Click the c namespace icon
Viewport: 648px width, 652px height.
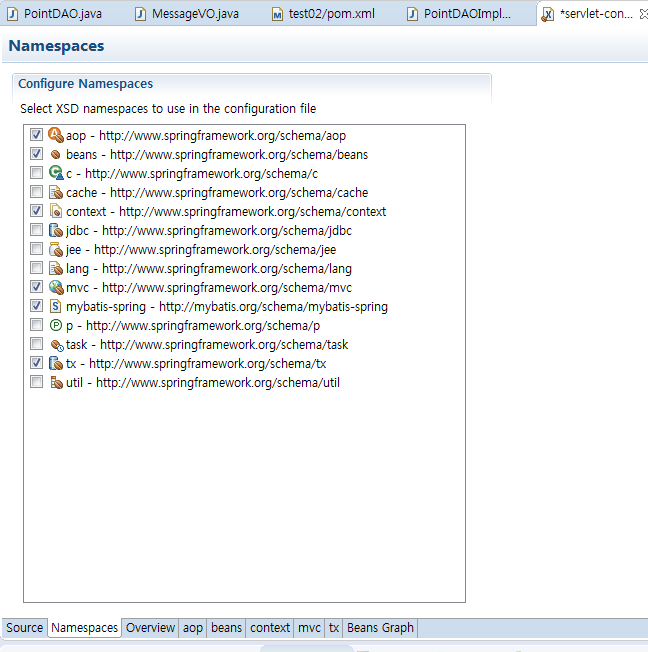(56, 173)
